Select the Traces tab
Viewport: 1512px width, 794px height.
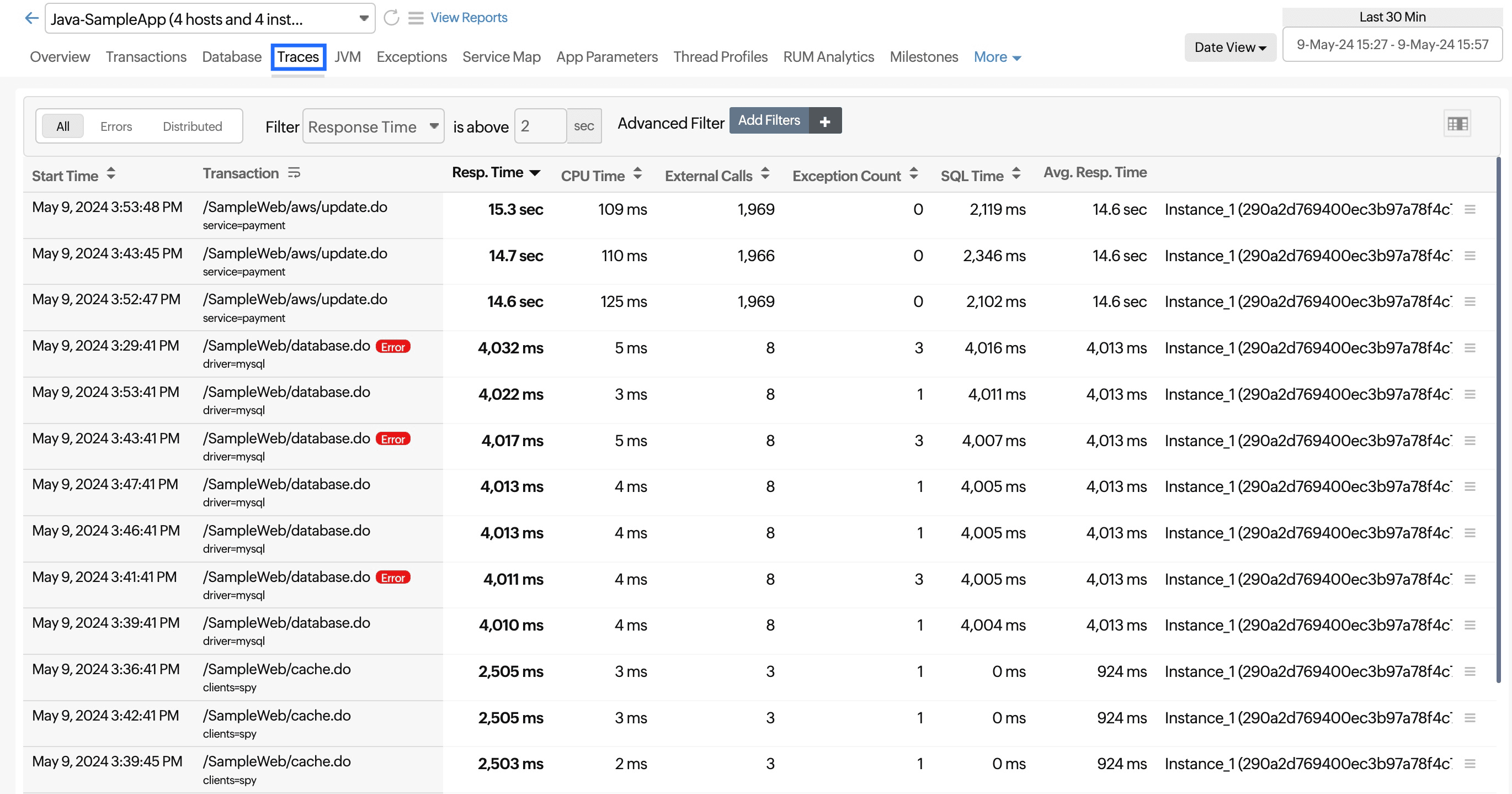(x=299, y=56)
